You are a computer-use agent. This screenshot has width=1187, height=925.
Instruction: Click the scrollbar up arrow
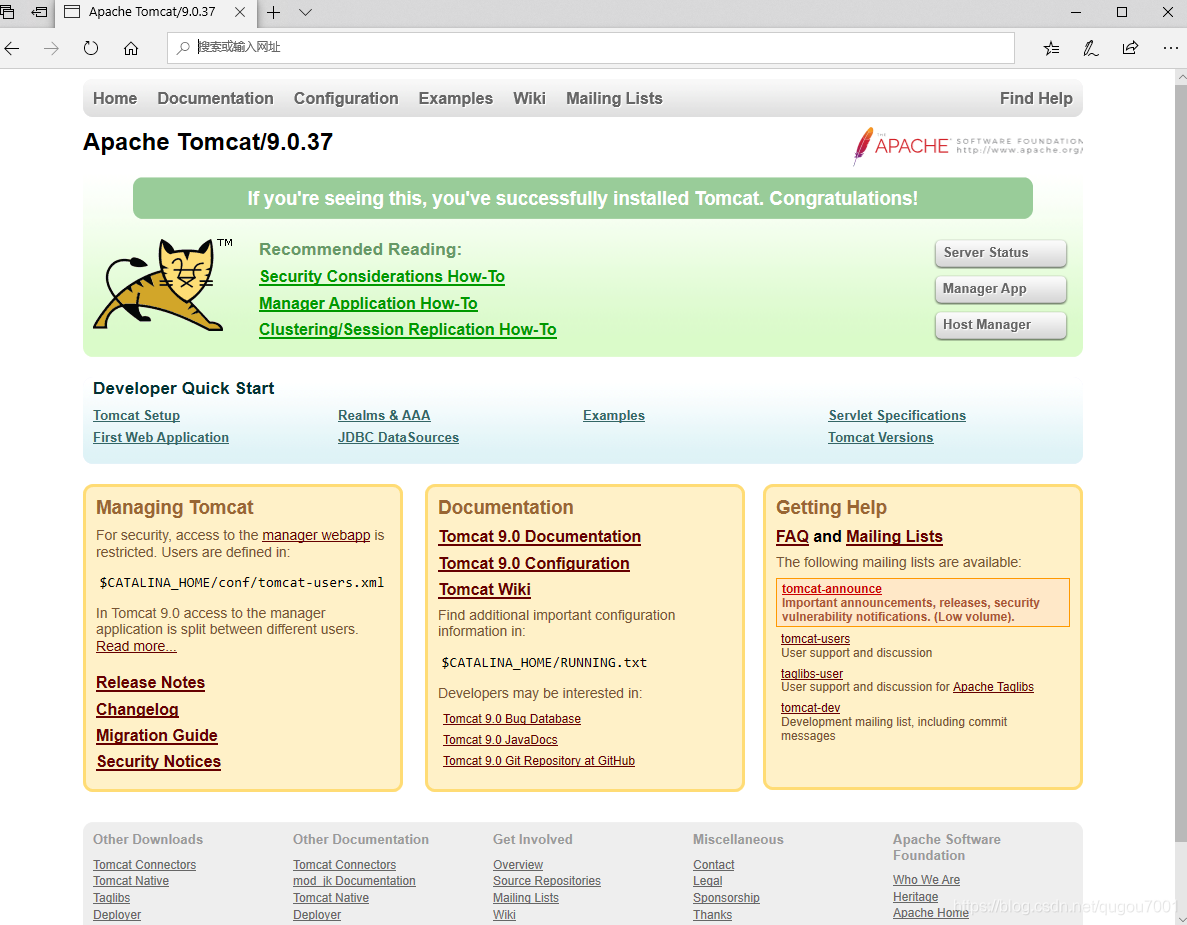[x=1181, y=76]
